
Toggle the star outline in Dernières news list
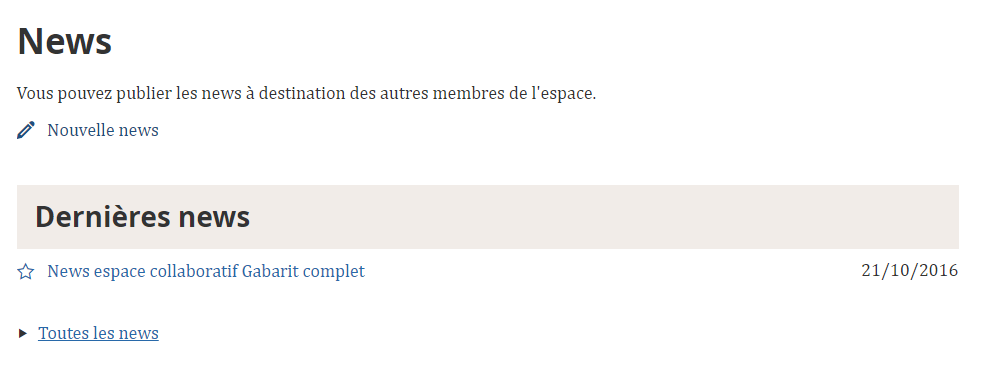[25, 272]
